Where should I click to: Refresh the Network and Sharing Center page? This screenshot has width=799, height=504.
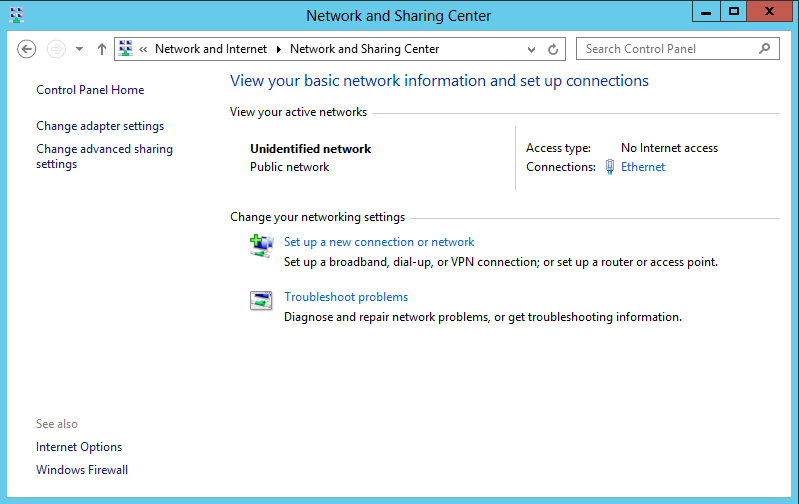pos(553,49)
